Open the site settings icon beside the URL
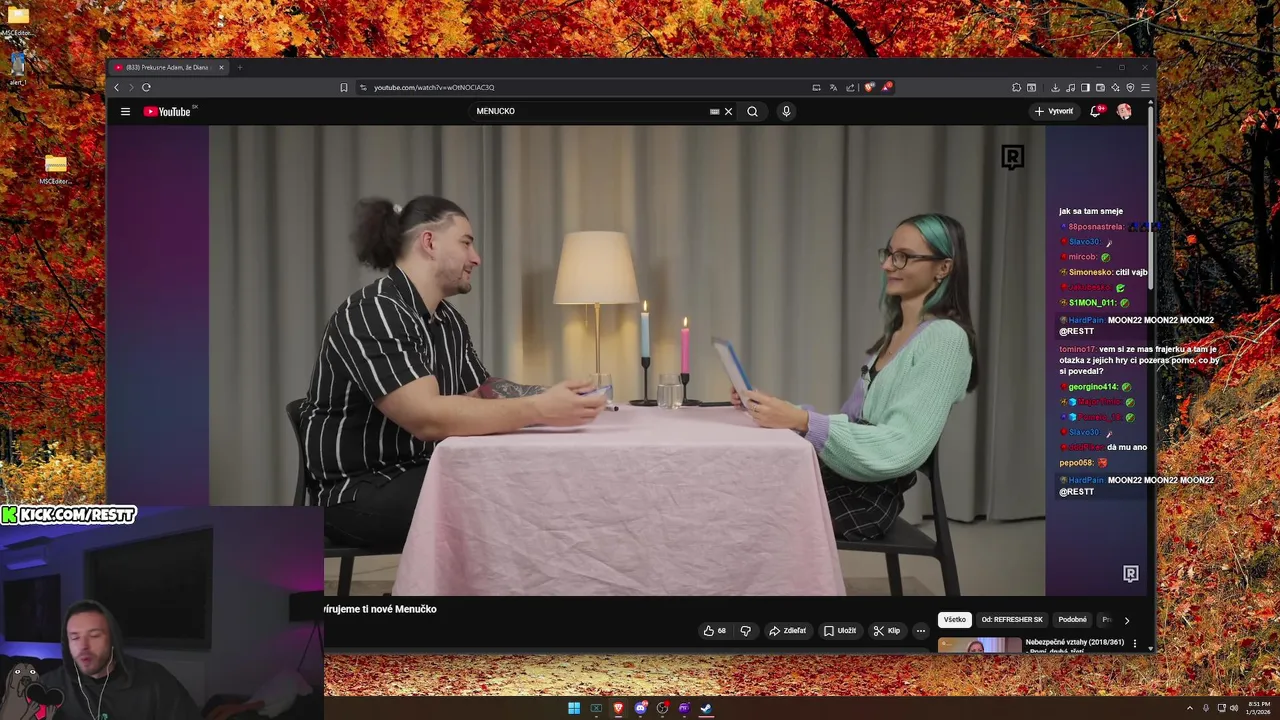 coord(363,87)
